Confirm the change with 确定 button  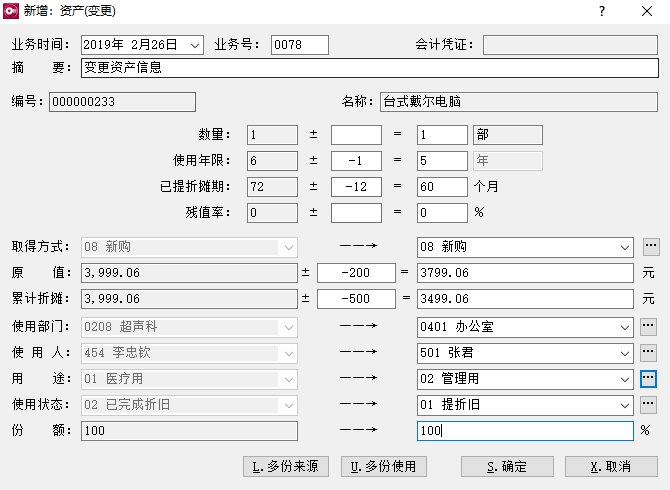[507, 467]
